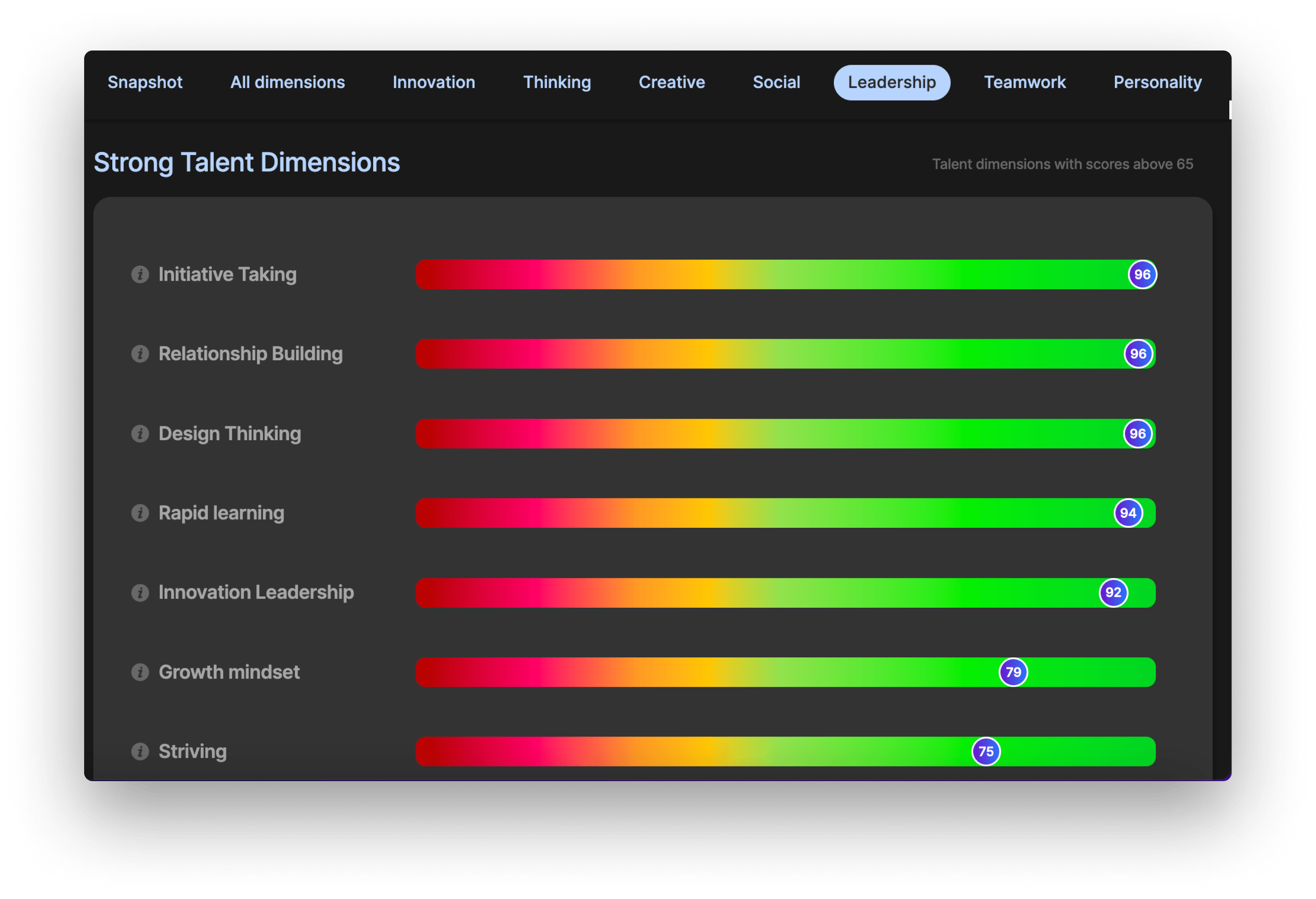Switch to the Snapshot tab
Screen dimensions: 1316x899
coord(145,83)
